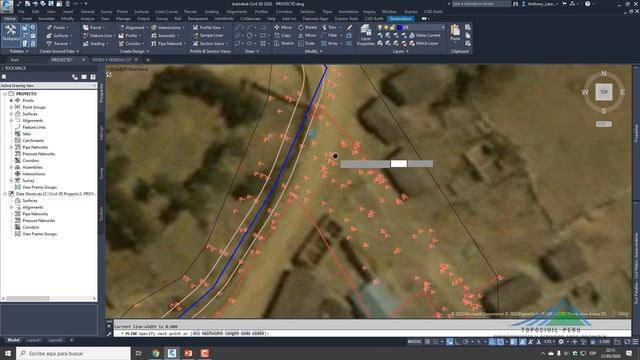Click the Trim tool
The width and height of the screenshot is (640, 360).
pos(330,27)
